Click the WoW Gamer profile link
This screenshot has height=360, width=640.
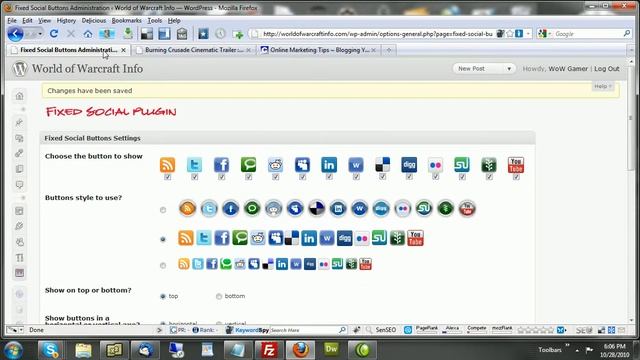(568, 69)
